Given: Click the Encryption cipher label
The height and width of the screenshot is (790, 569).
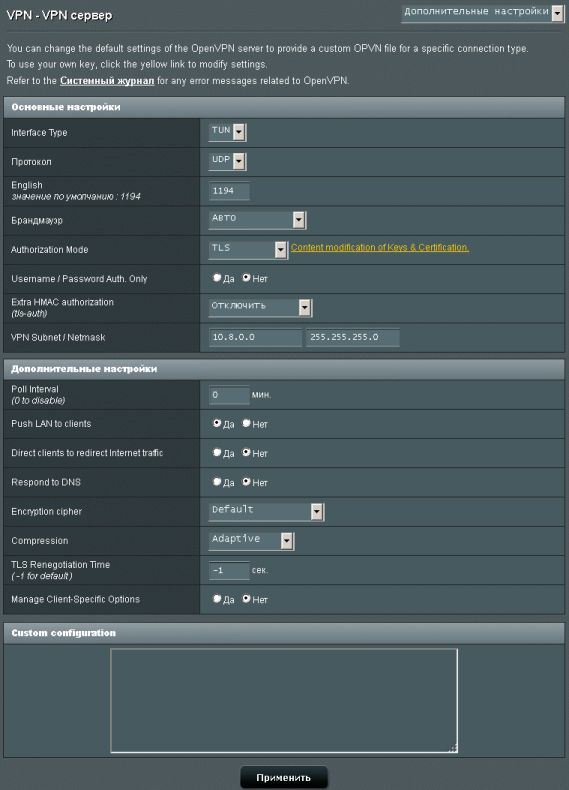Looking at the screenshot, I should [46, 511].
